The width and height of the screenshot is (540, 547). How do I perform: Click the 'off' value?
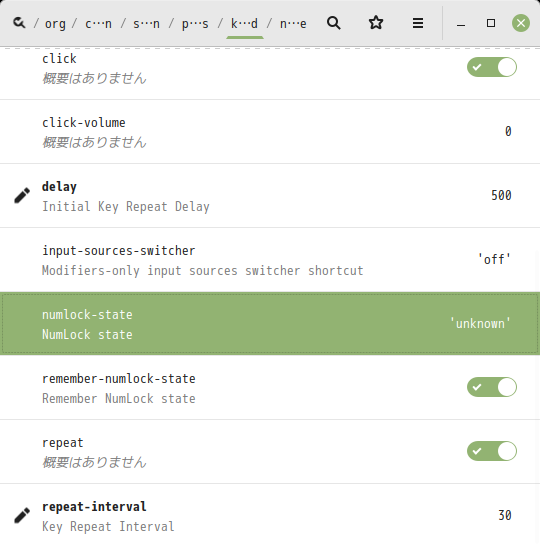tap(494, 260)
